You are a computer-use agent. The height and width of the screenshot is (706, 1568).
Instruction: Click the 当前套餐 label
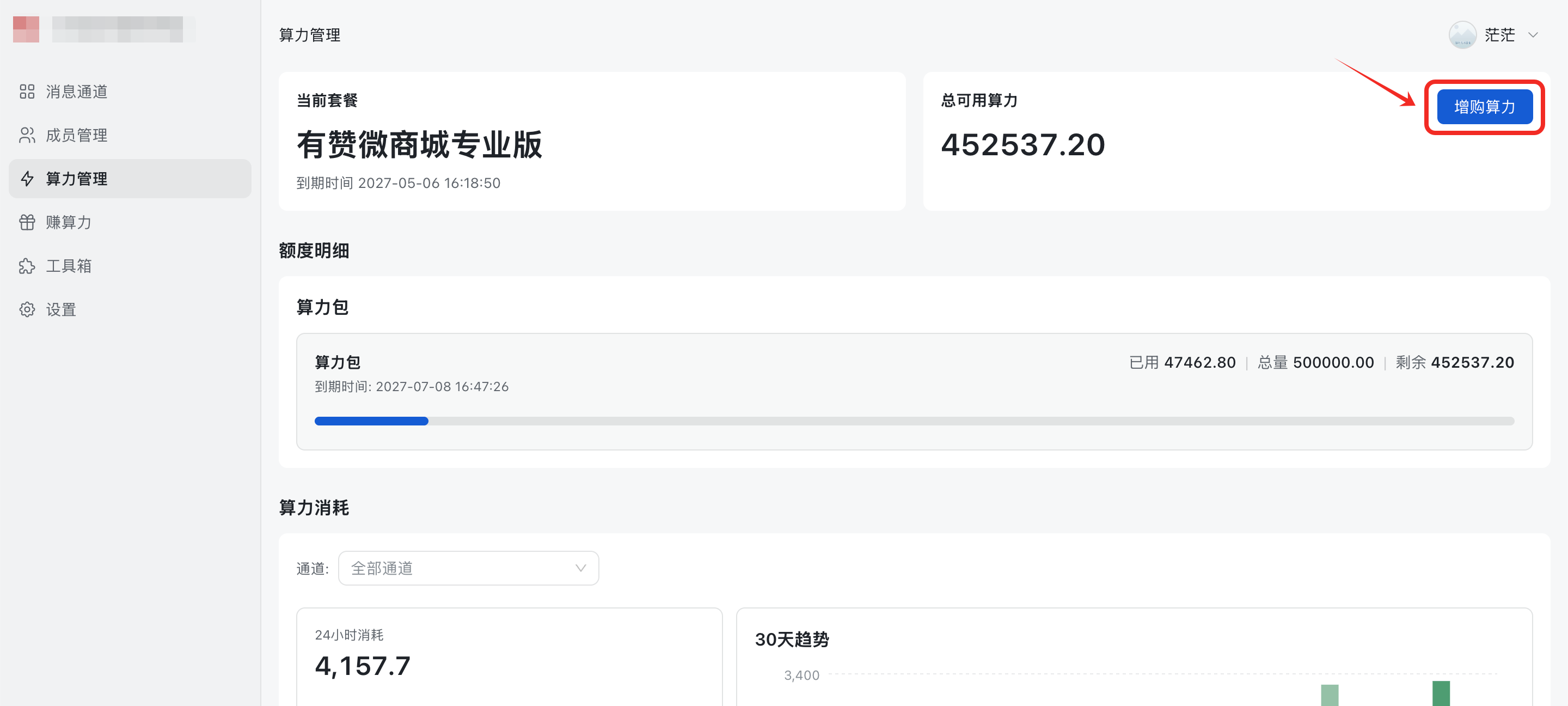pyautogui.click(x=327, y=101)
